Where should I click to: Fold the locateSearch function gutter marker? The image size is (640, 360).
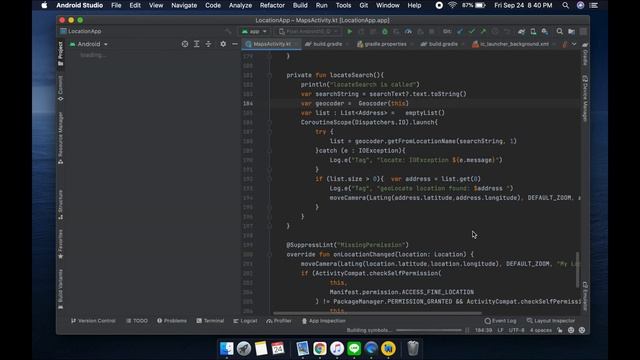coord(269,75)
